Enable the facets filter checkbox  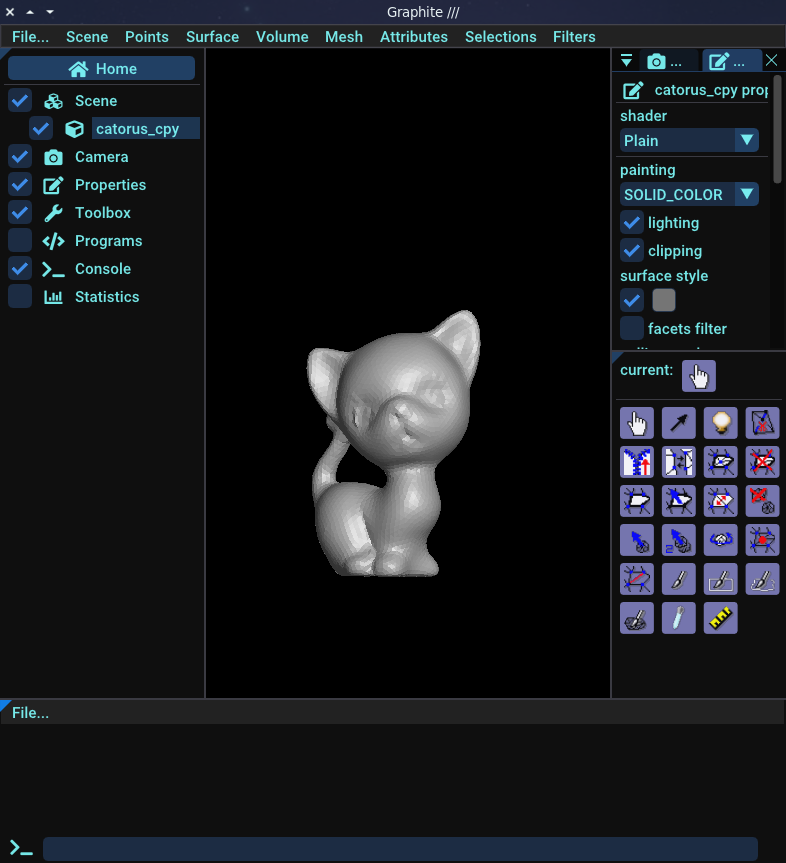pyautogui.click(x=632, y=329)
